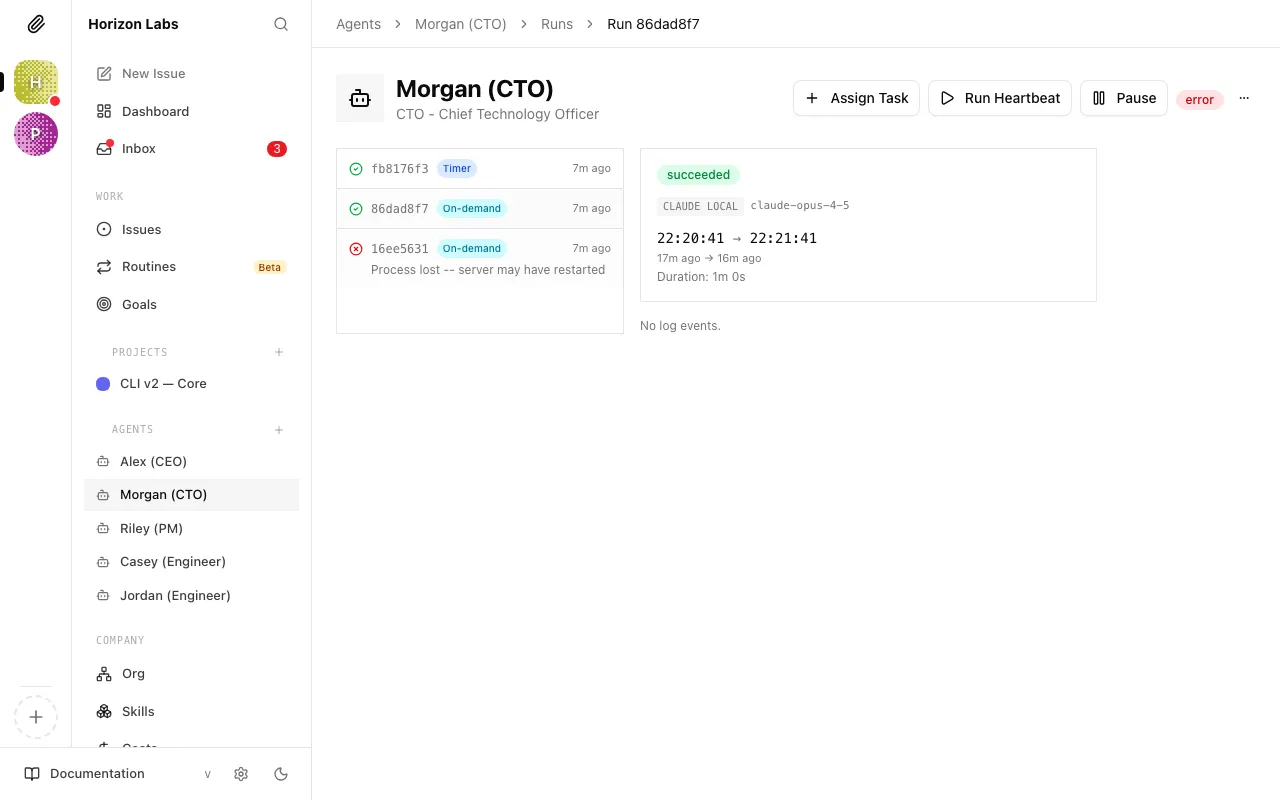The width and height of the screenshot is (1280, 800).
Task: Click the 22:20:41 → 22:21:41 time range
Action: pyautogui.click(x=737, y=238)
